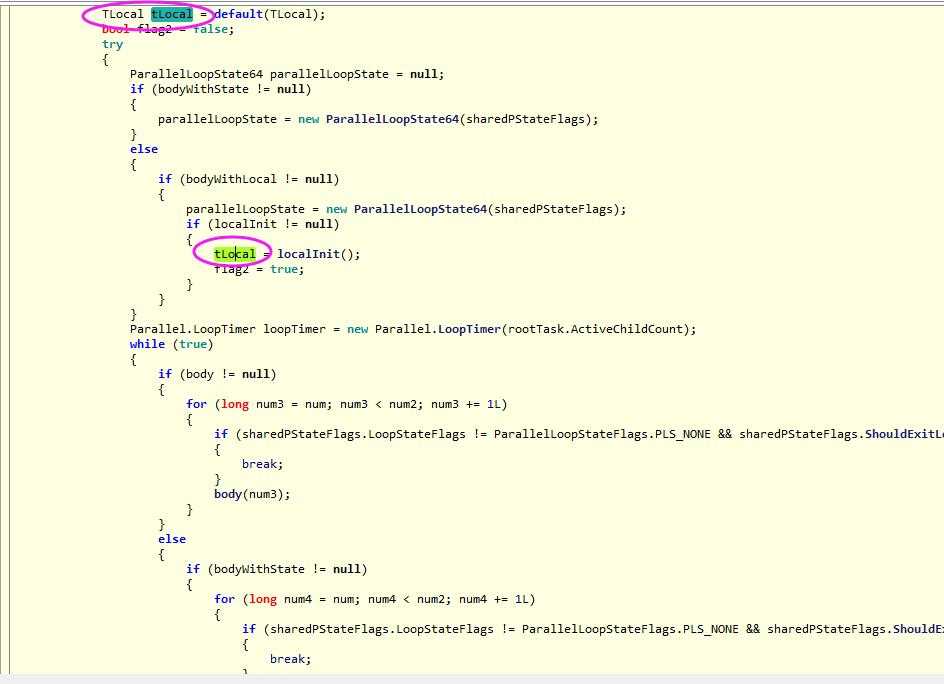
Task: Click the green-highlighted tLocal assignment
Action: pyautogui.click(x=235, y=254)
